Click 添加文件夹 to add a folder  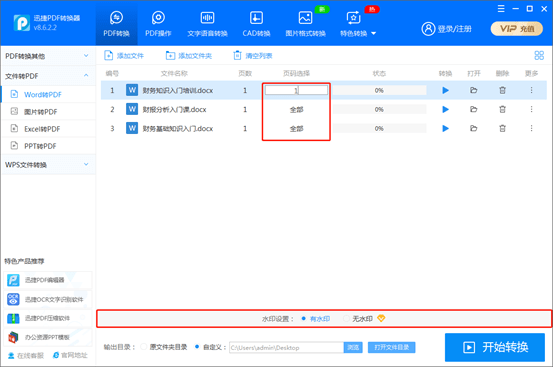[x=189, y=56]
